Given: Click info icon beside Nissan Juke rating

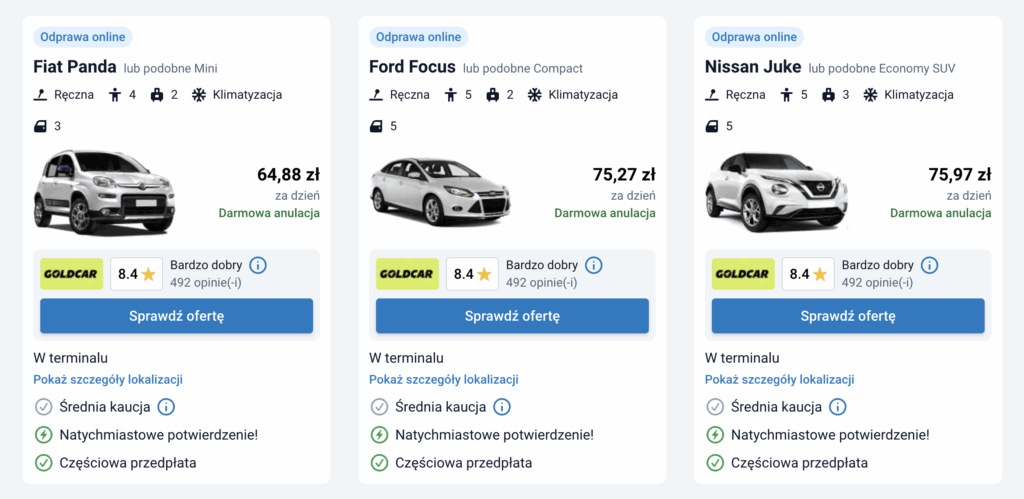Looking at the screenshot, I should click(930, 265).
